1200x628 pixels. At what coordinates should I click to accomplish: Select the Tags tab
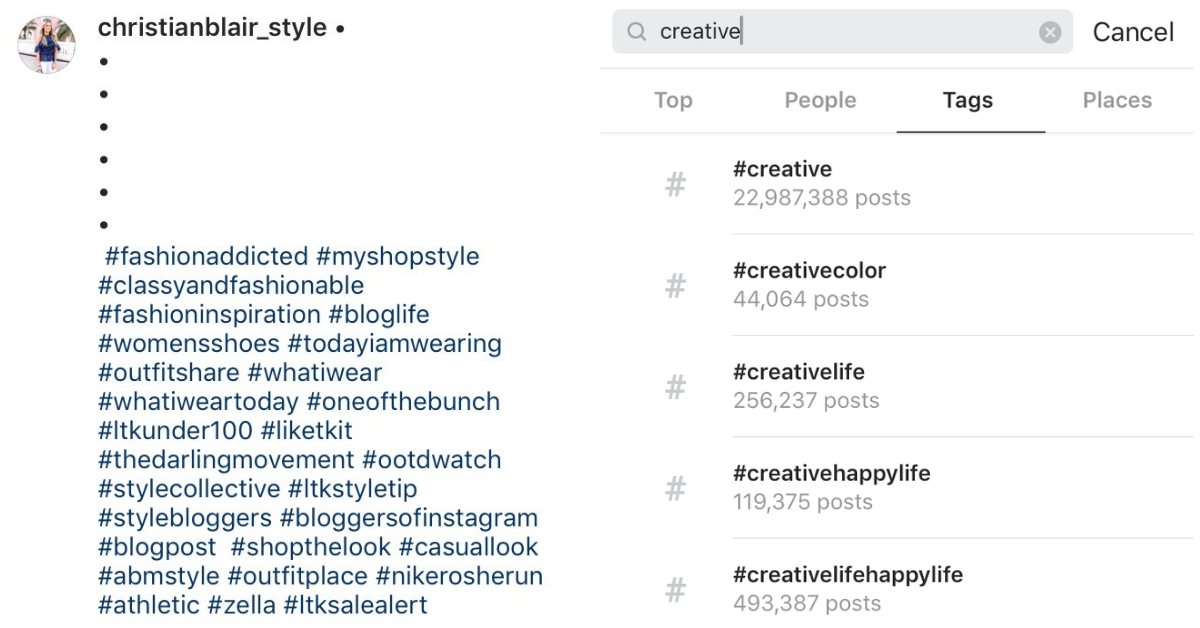coord(967,100)
